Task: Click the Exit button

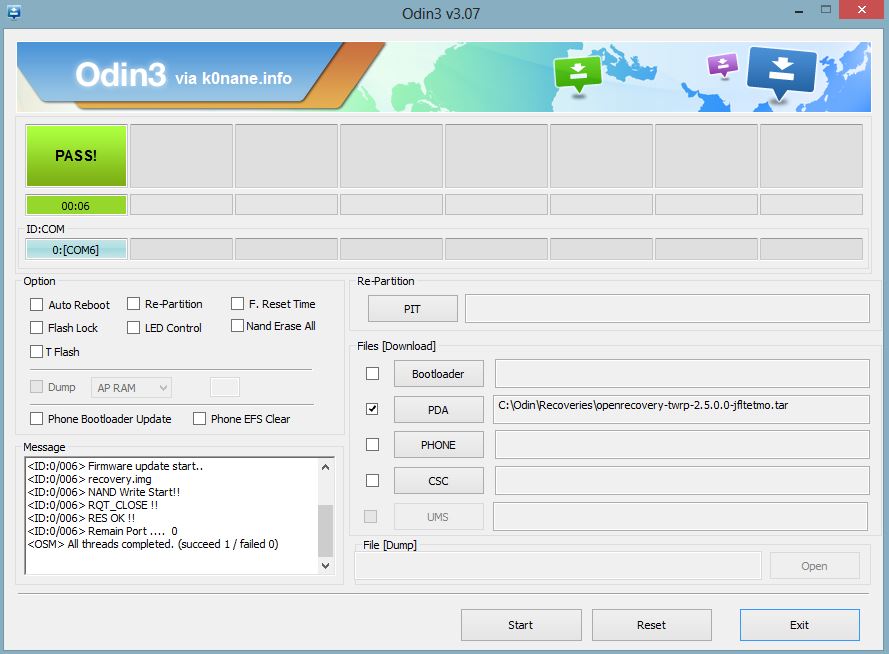Action: click(799, 625)
